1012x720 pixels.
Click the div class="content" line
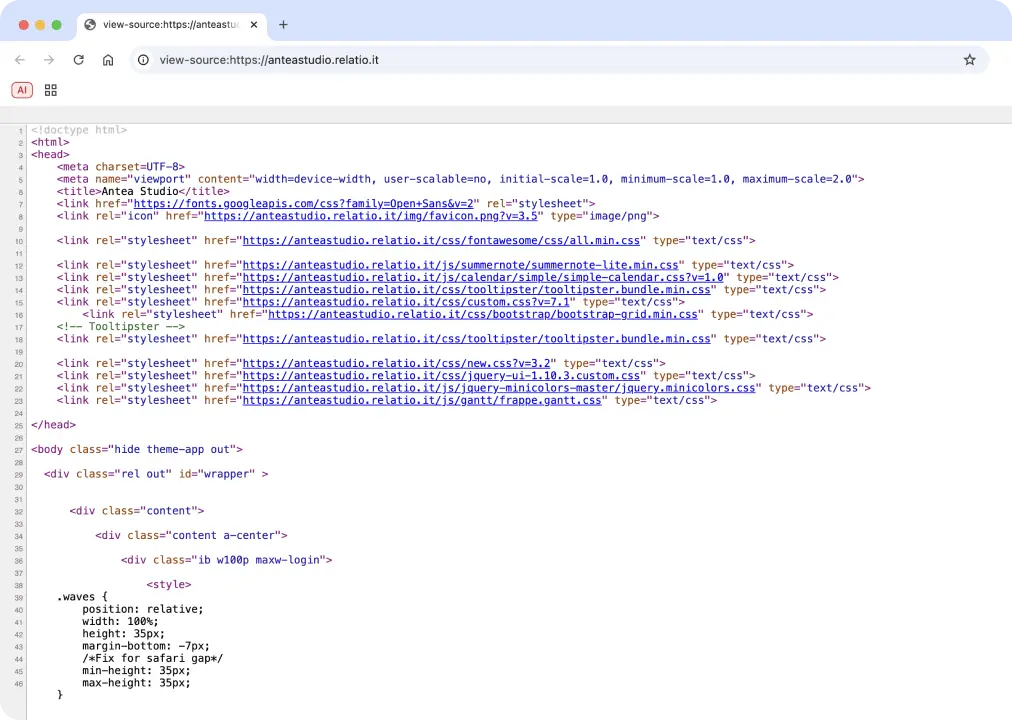[x=137, y=511]
